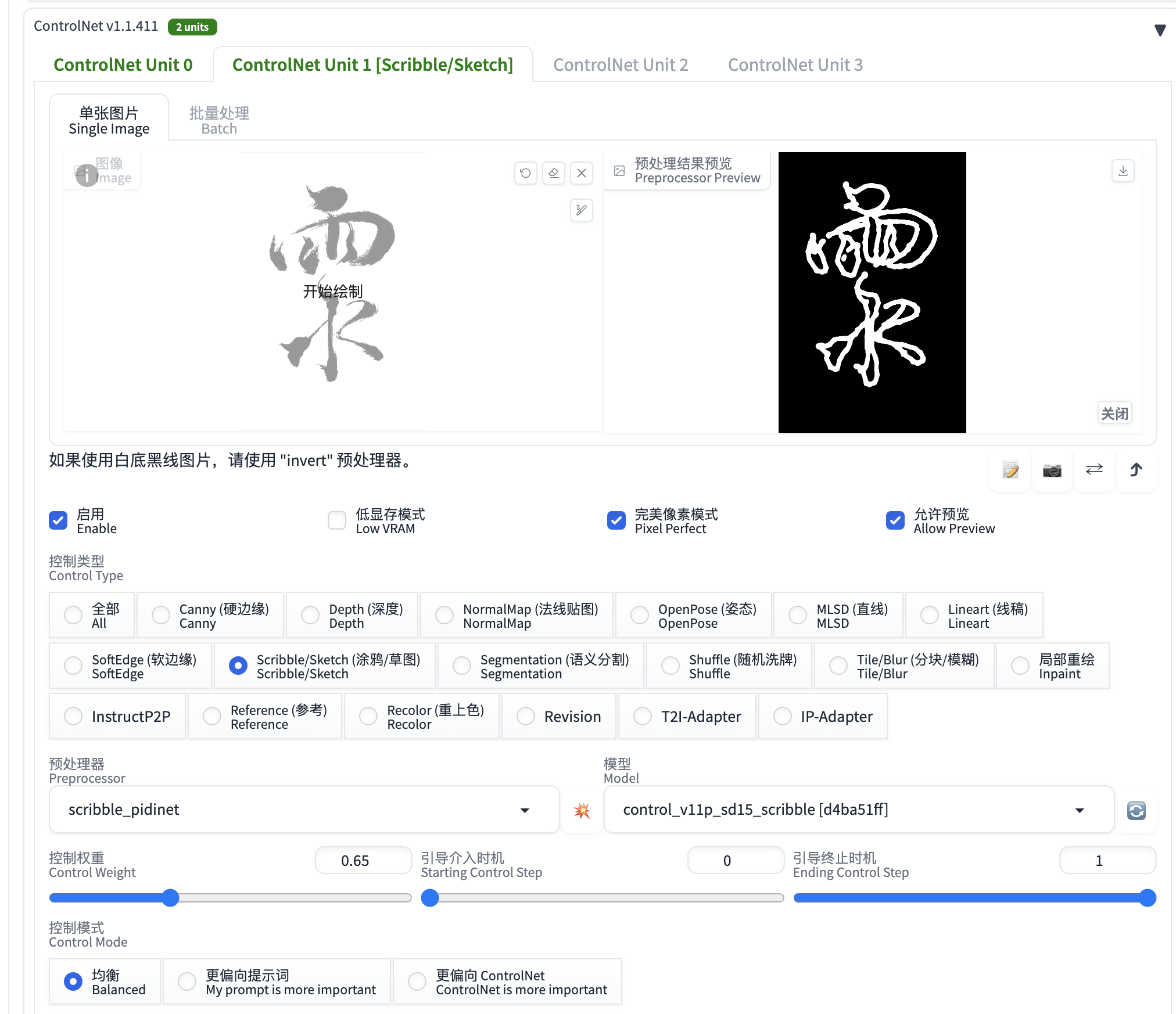The width and height of the screenshot is (1176, 1014).
Task: Toggle the Enable checkbox
Action: (58, 520)
